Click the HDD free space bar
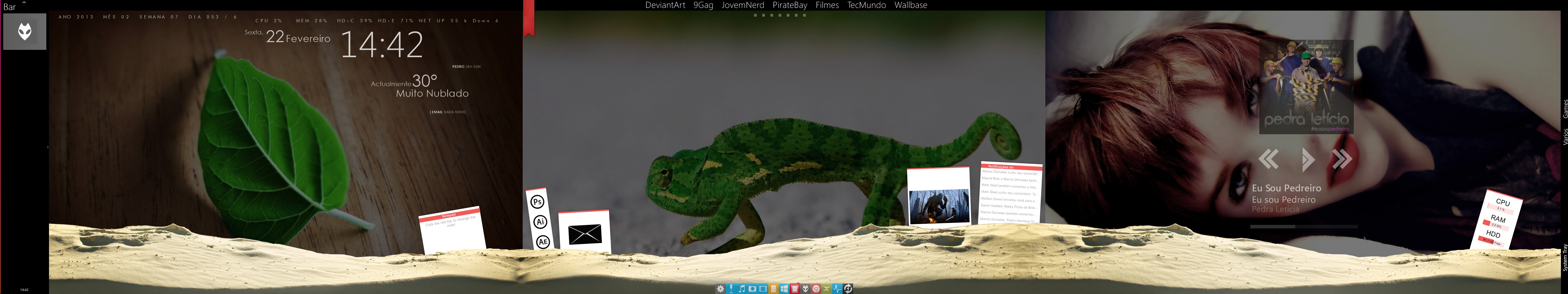 pos(1491,242)
